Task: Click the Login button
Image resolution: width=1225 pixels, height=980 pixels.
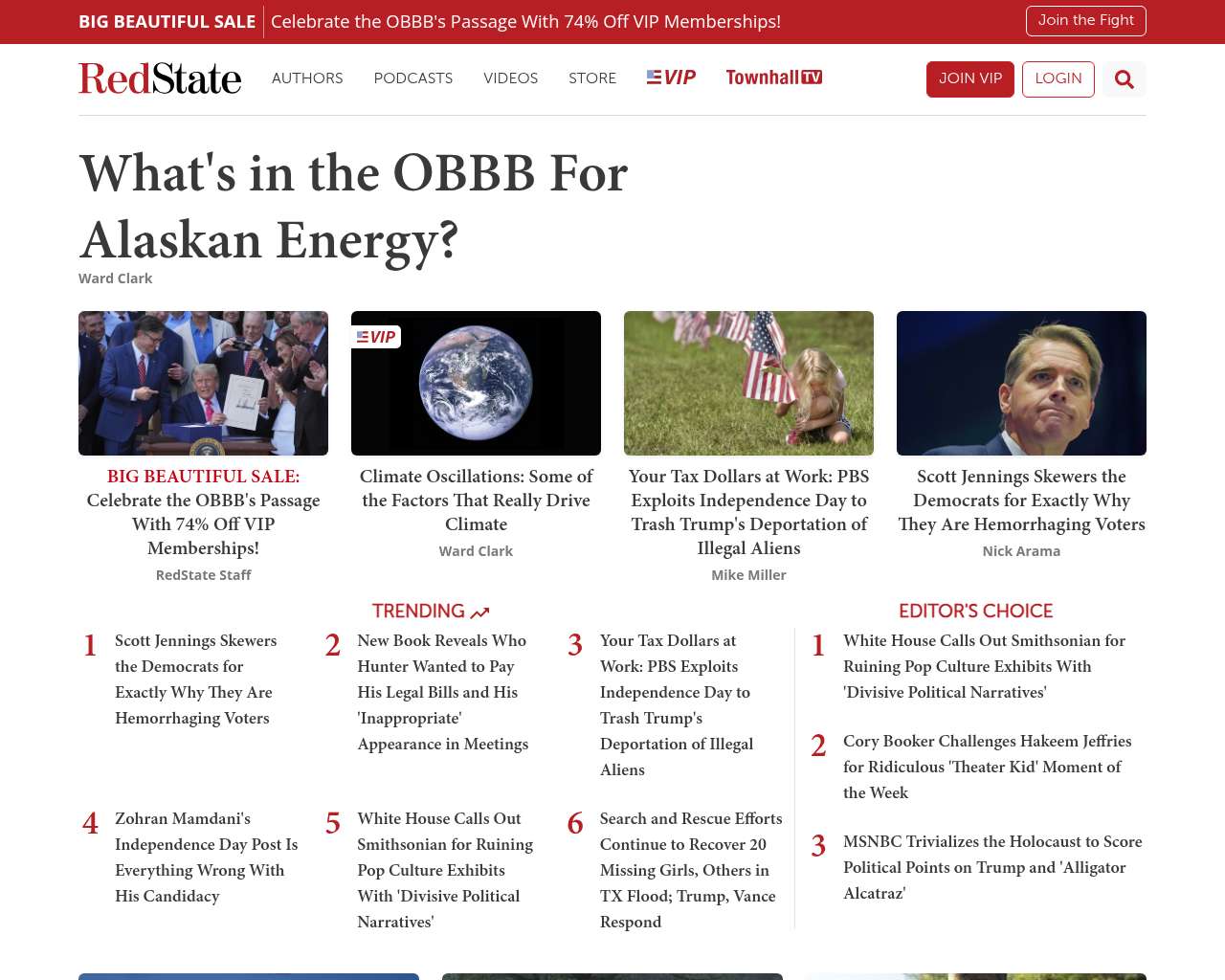Action: tap(1058, 79)
